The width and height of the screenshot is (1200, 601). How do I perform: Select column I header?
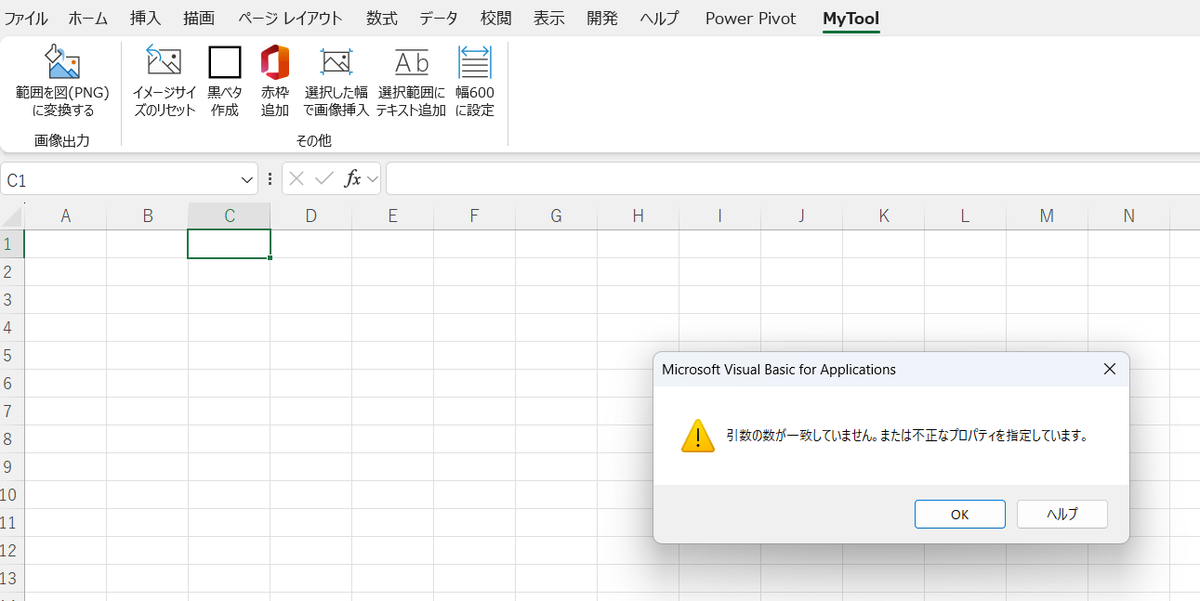(x=719, y=216)
